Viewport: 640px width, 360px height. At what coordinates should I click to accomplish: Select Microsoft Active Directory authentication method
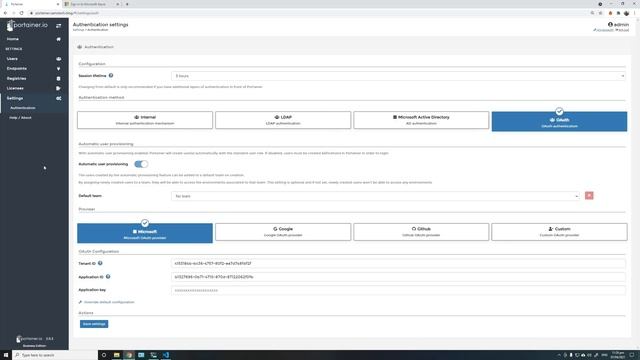(421, 120)
